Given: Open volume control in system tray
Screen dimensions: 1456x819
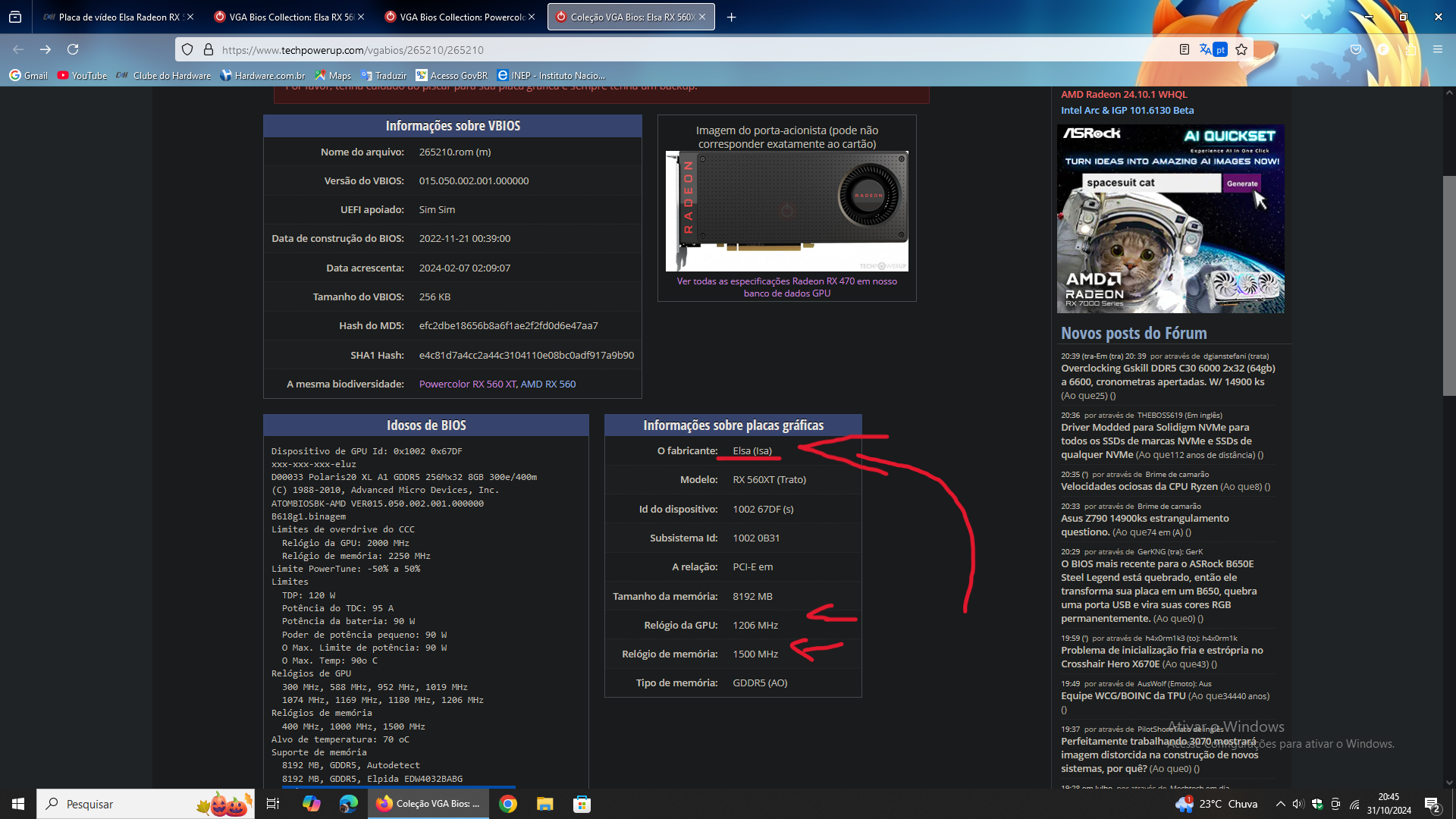Looking at the screenshot, I should pyautogui.click(x=1298, y=804).
